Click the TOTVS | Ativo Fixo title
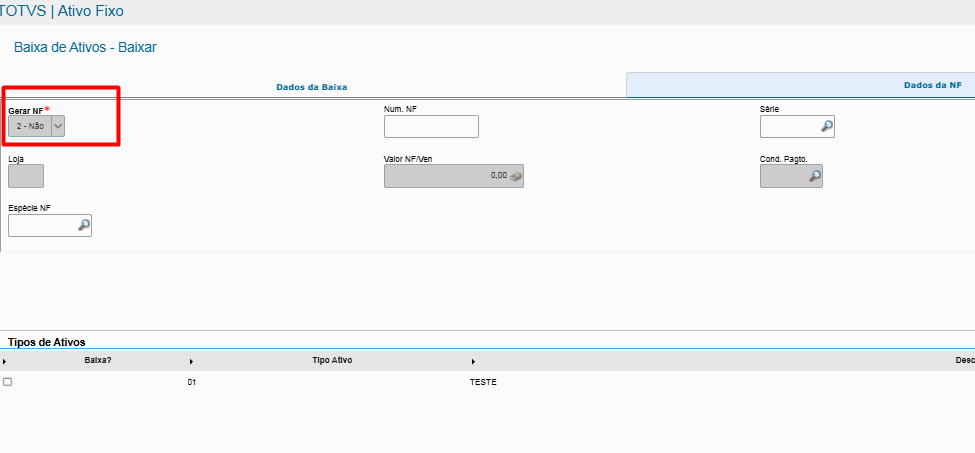The image size is (975, 453). [62, 11]
